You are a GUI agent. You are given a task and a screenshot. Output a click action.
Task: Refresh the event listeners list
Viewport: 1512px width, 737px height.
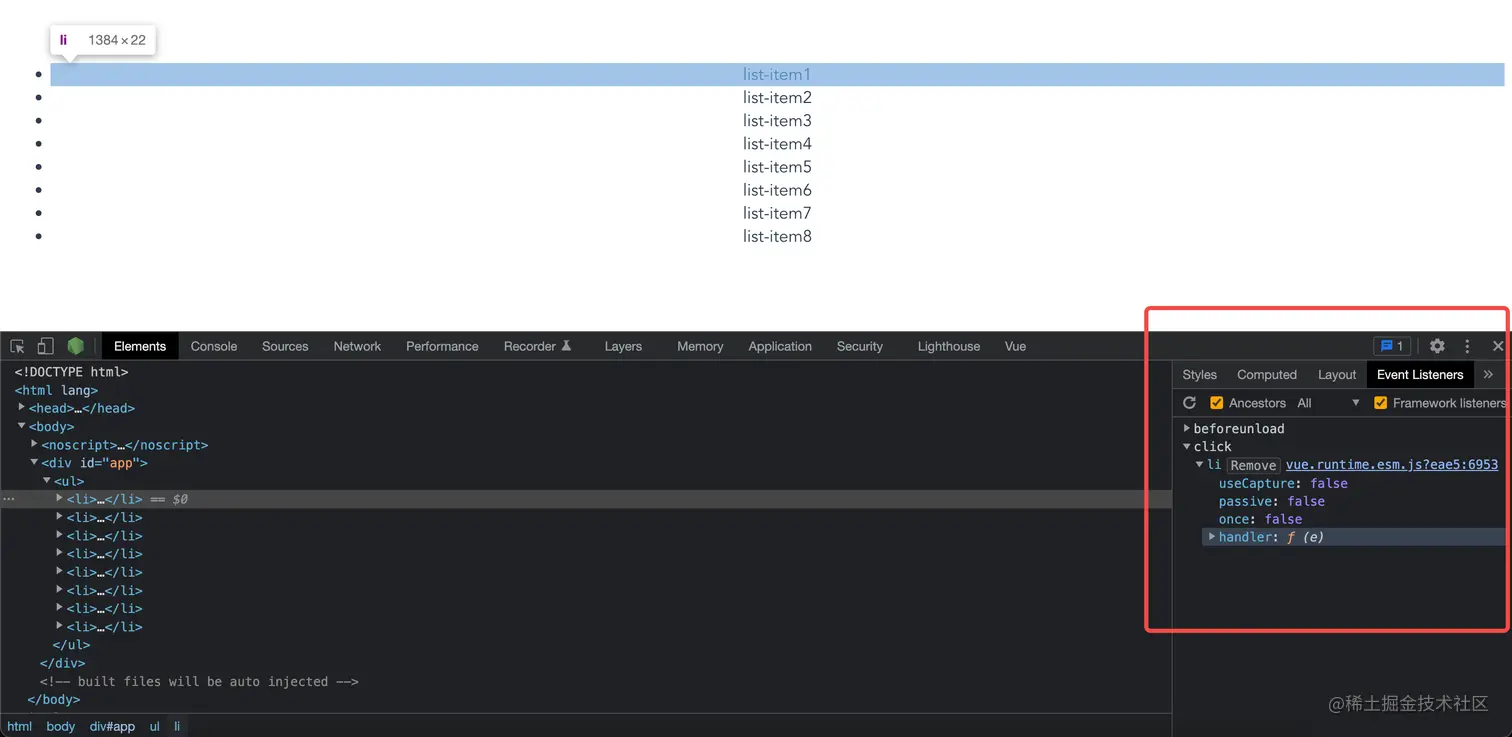pos(1189,403)
